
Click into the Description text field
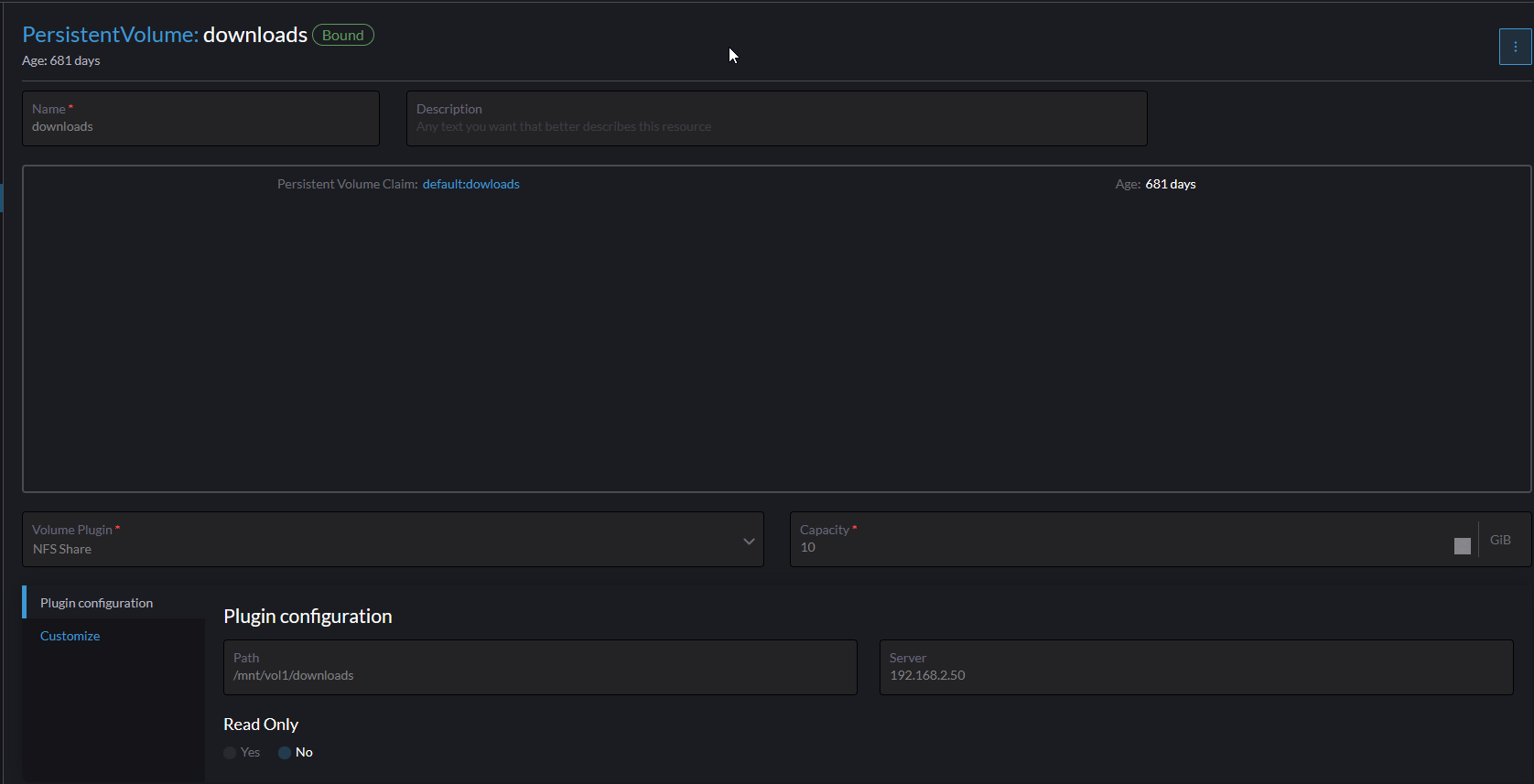pos(776,126)
